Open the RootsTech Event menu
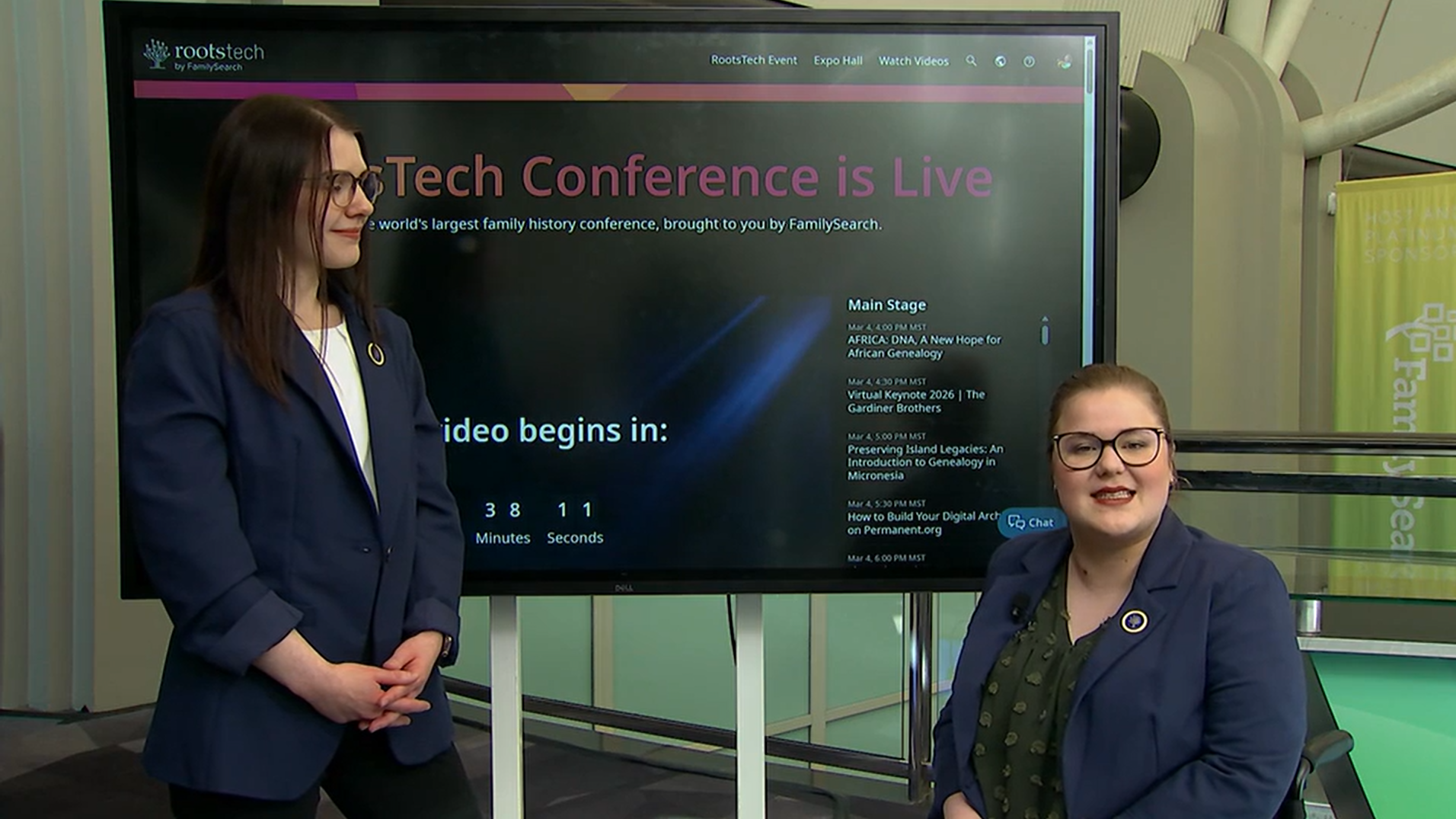Screen dimensions: 1456x819 [754, 60]
